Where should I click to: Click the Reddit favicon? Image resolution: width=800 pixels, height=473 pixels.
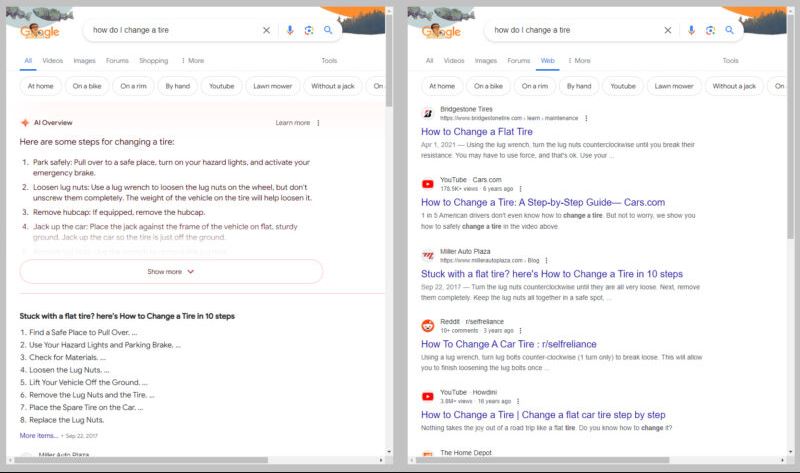(428, 326)
